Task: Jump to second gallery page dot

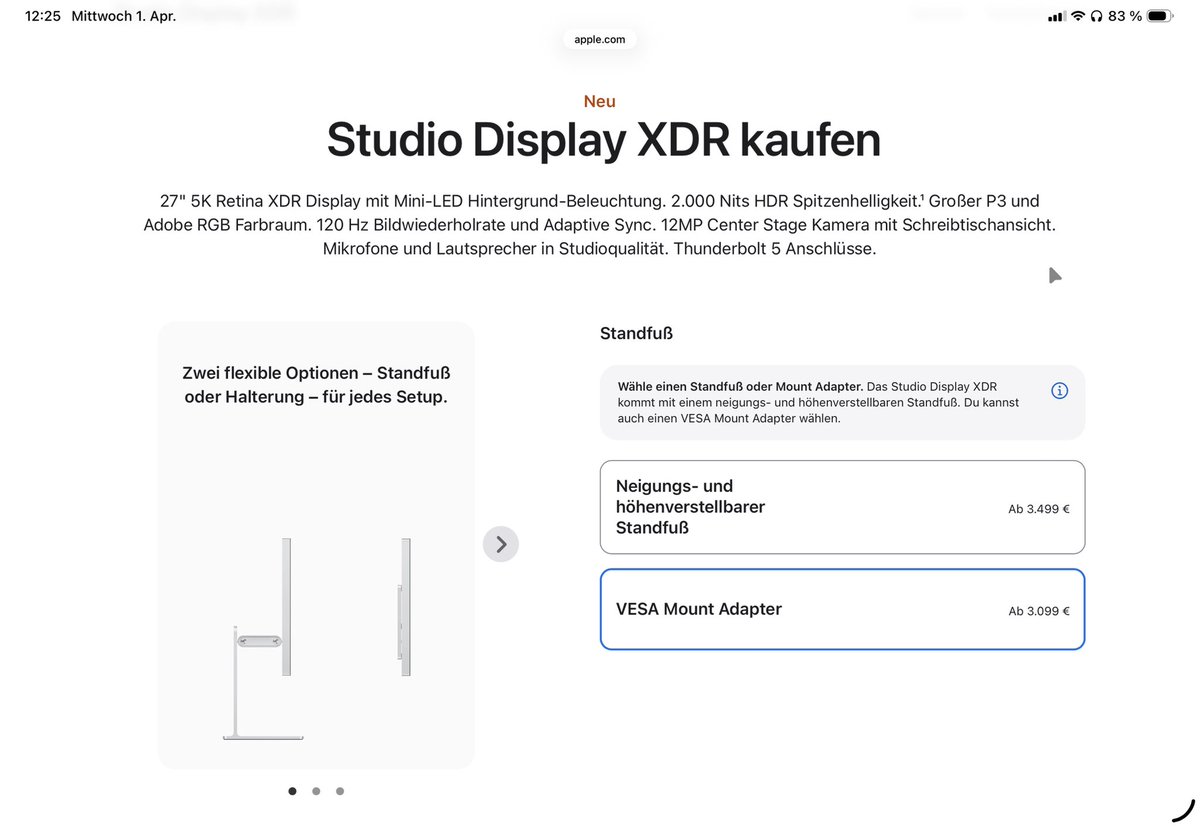Action: pyautogui.click(x=316, y=791)
